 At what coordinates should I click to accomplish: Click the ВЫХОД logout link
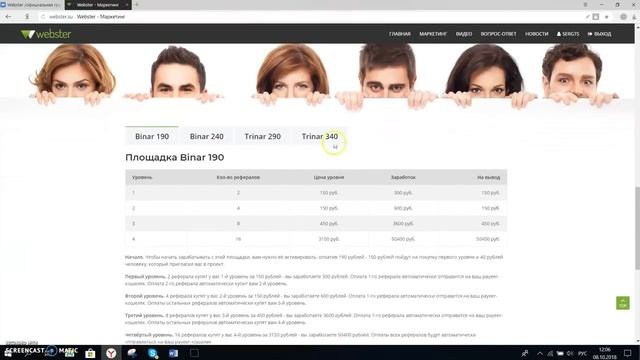pos(599,34)
